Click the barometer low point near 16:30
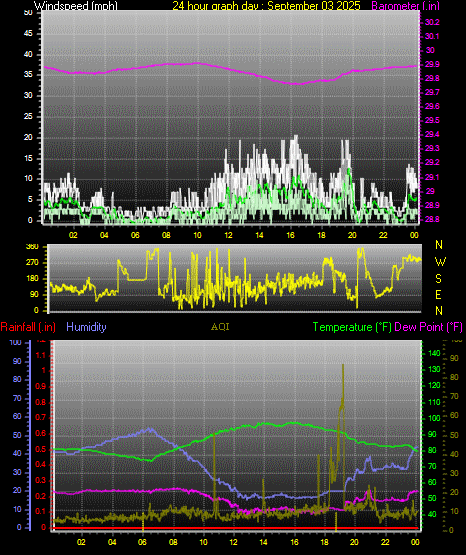This screenshot has width=466, height=555. pyautogui.click(x=299, y=84)
